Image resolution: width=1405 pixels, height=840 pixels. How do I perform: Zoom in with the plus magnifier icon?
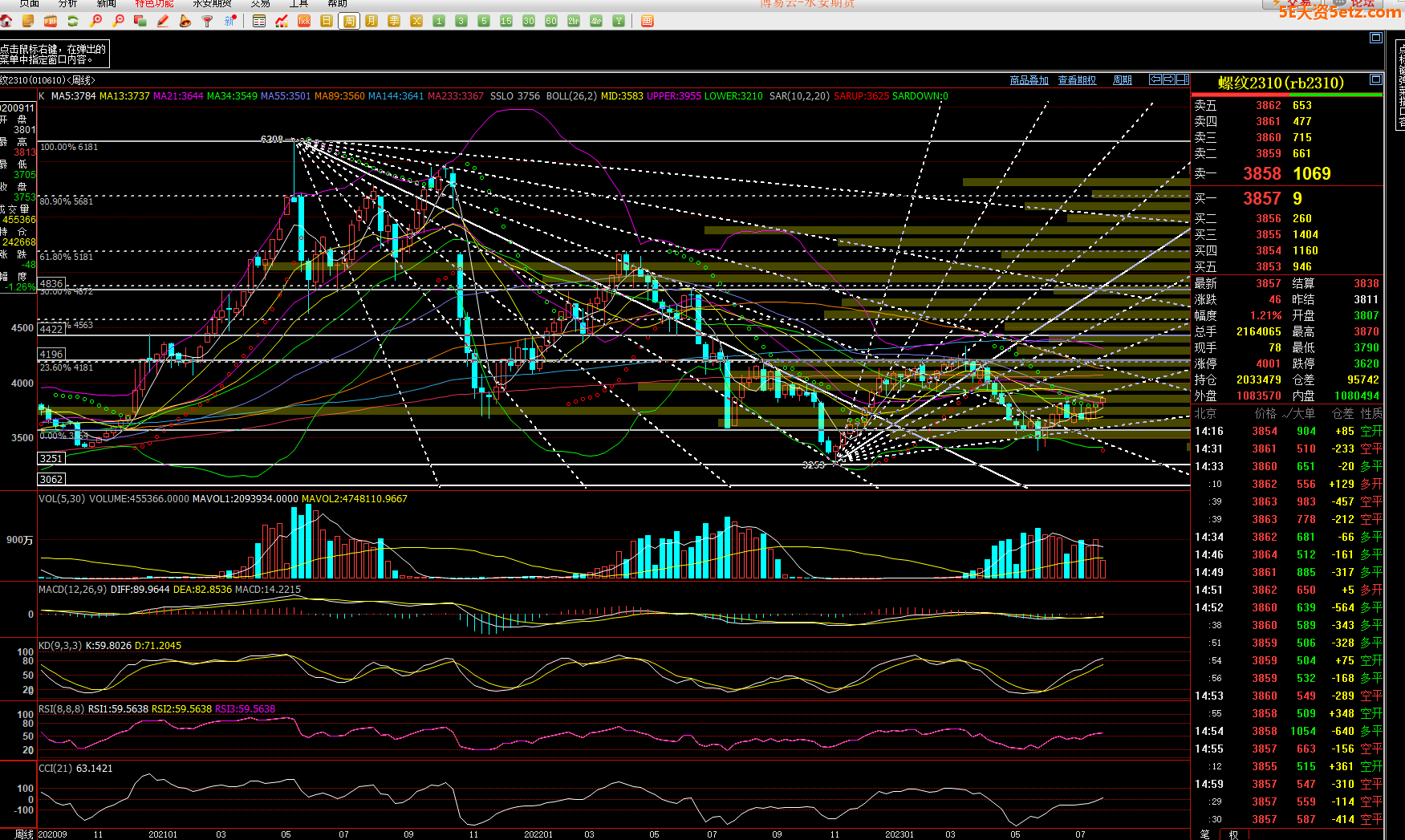[95, 21]
